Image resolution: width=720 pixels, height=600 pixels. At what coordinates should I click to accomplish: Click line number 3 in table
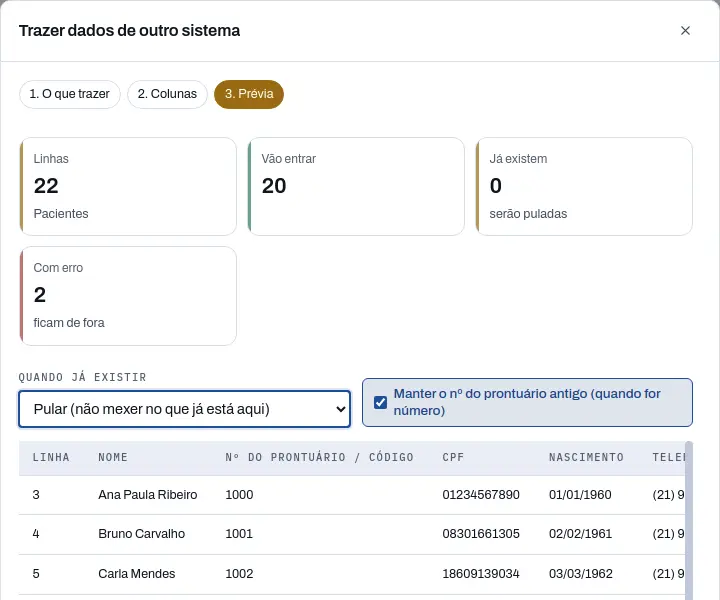click(x=36, y=494)
